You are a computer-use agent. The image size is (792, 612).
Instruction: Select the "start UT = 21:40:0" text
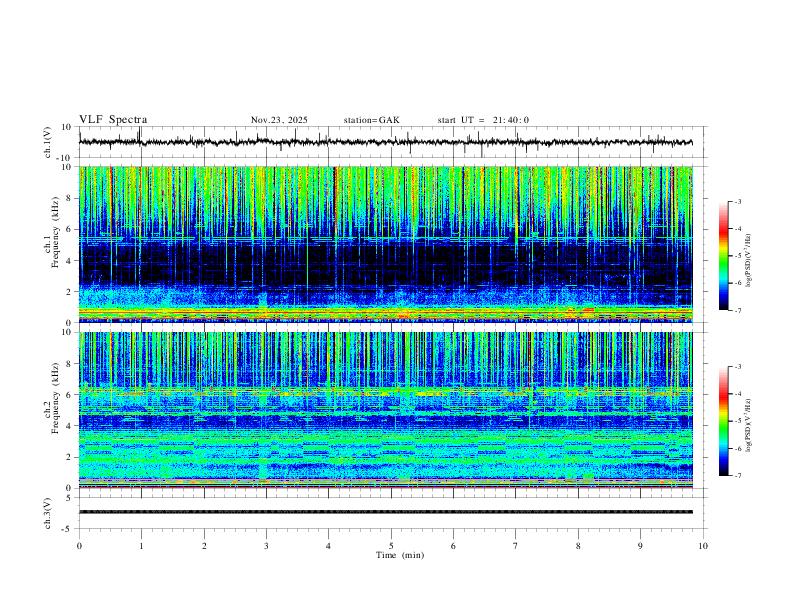point(483,120)
